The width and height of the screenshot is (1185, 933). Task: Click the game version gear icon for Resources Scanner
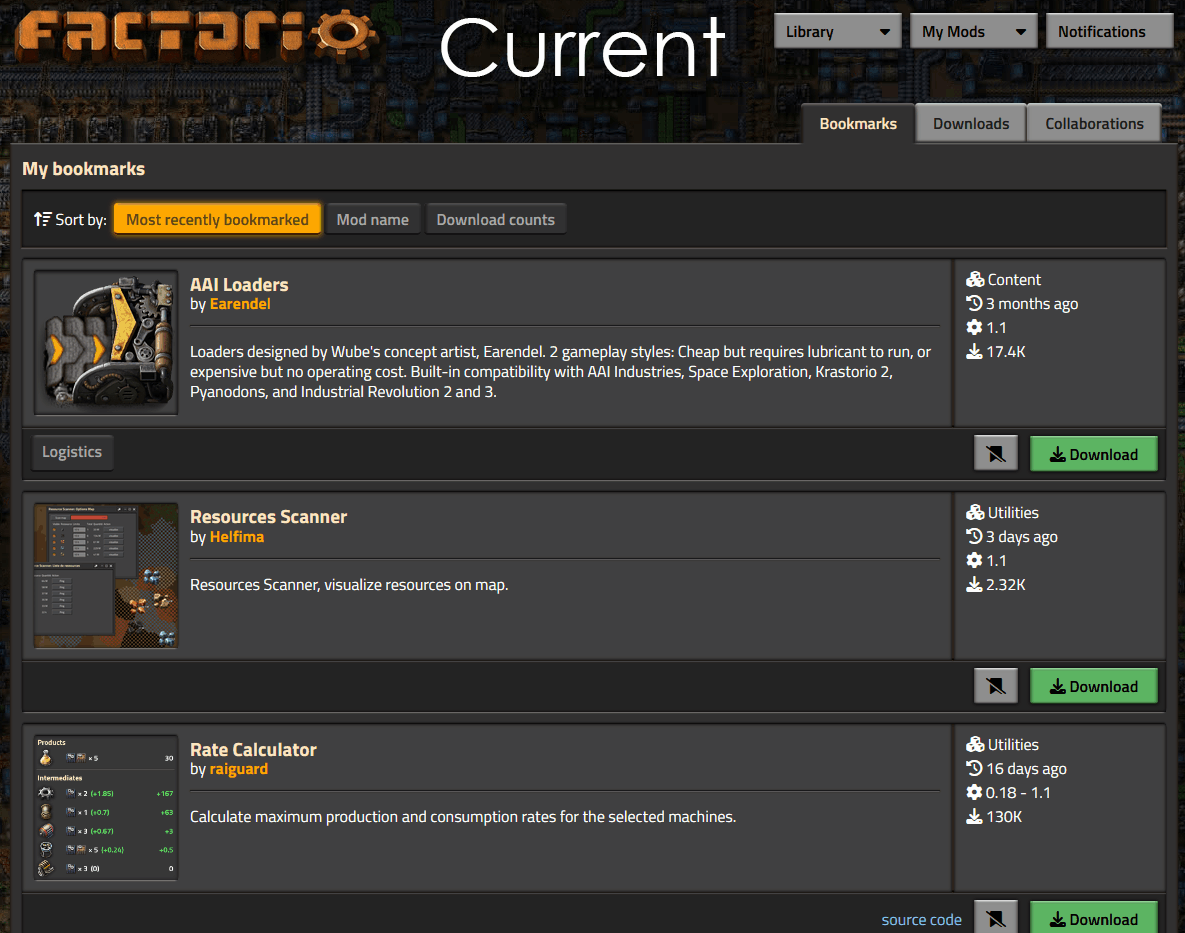point(975,561)
